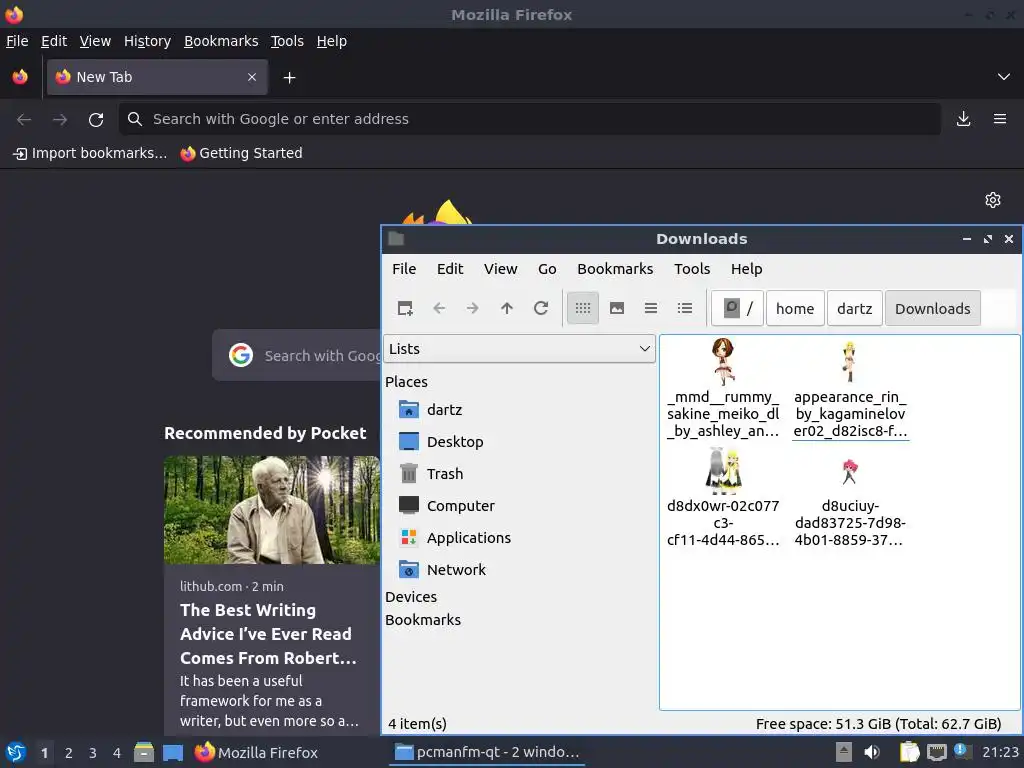Switch to compact view mode
Image resolution: width=1024 pixels, height=768 pixels.
650,308
